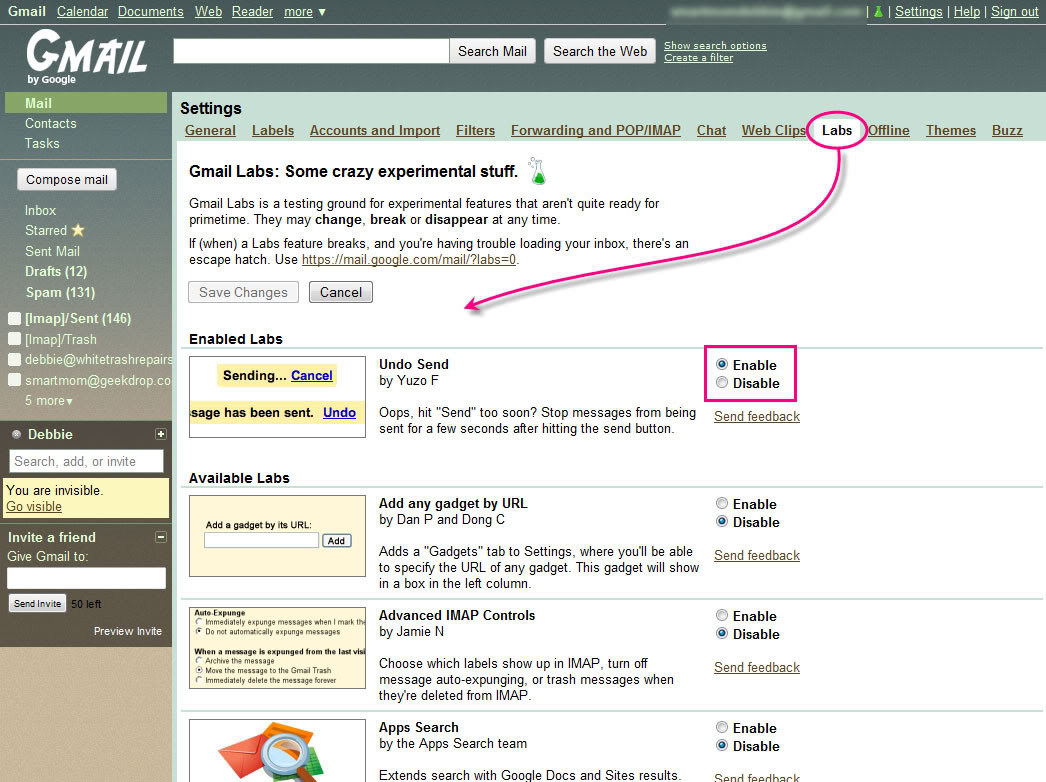The width and height of the screenshot is (1046, 782).
Task: Cancel the Labs changes
Action: click(341, 292)
